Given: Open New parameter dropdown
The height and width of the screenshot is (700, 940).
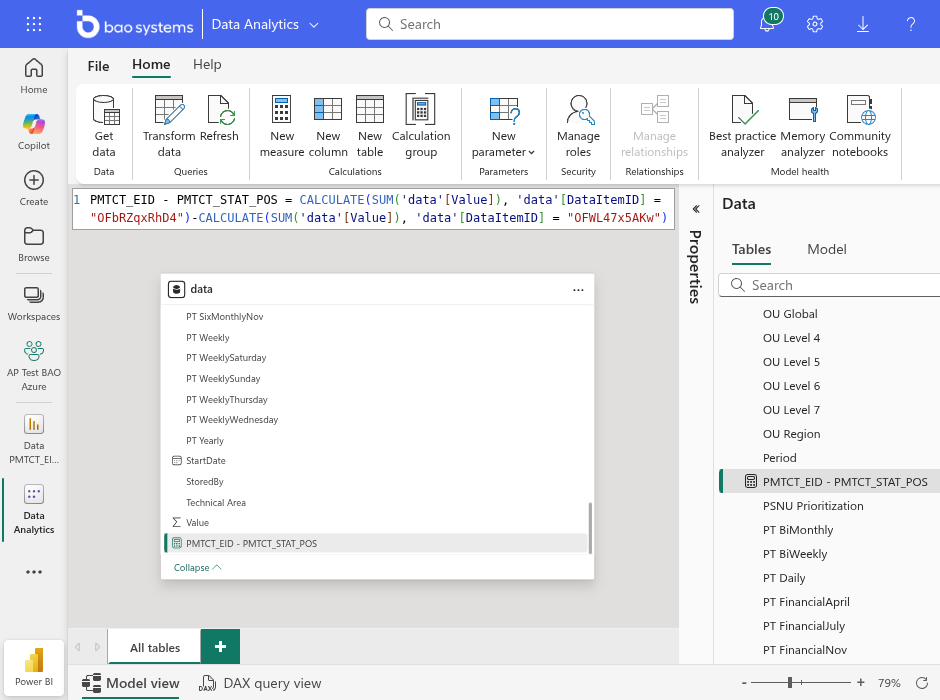Looking at the screenshot, I should pos(504,126).
